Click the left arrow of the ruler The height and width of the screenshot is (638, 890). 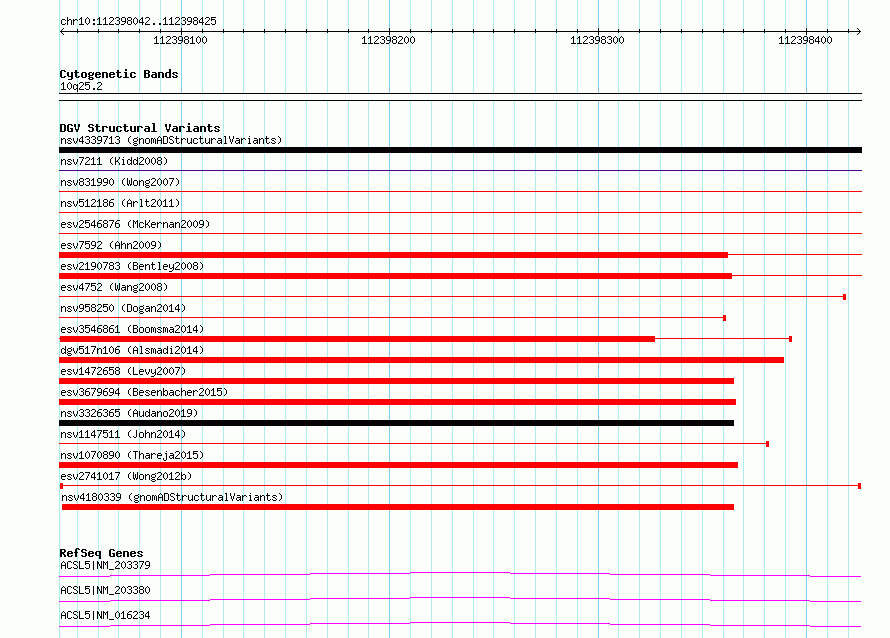pyautogui.click(x=62, y=31)
